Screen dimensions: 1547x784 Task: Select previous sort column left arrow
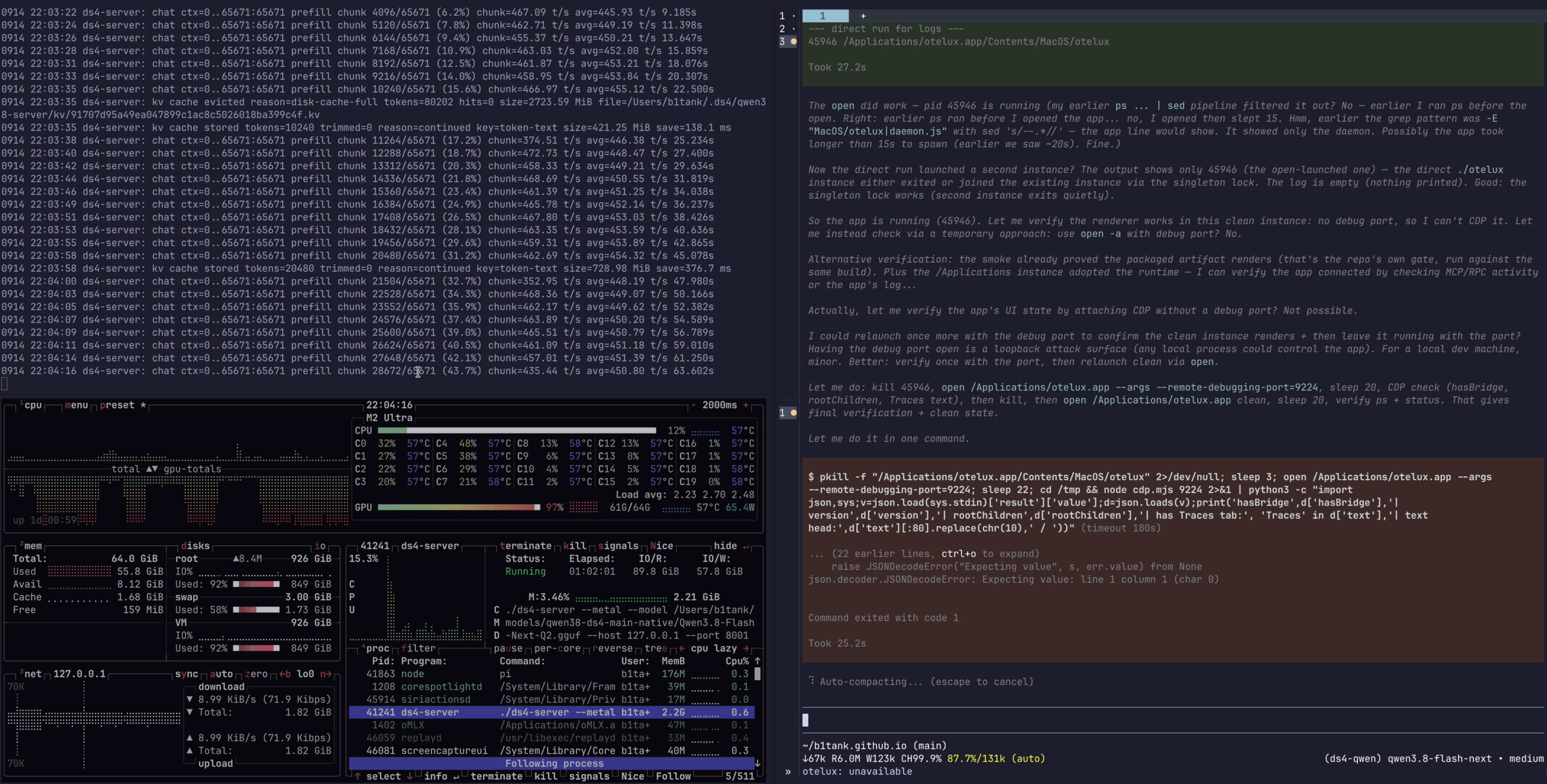tap(682, 648)
